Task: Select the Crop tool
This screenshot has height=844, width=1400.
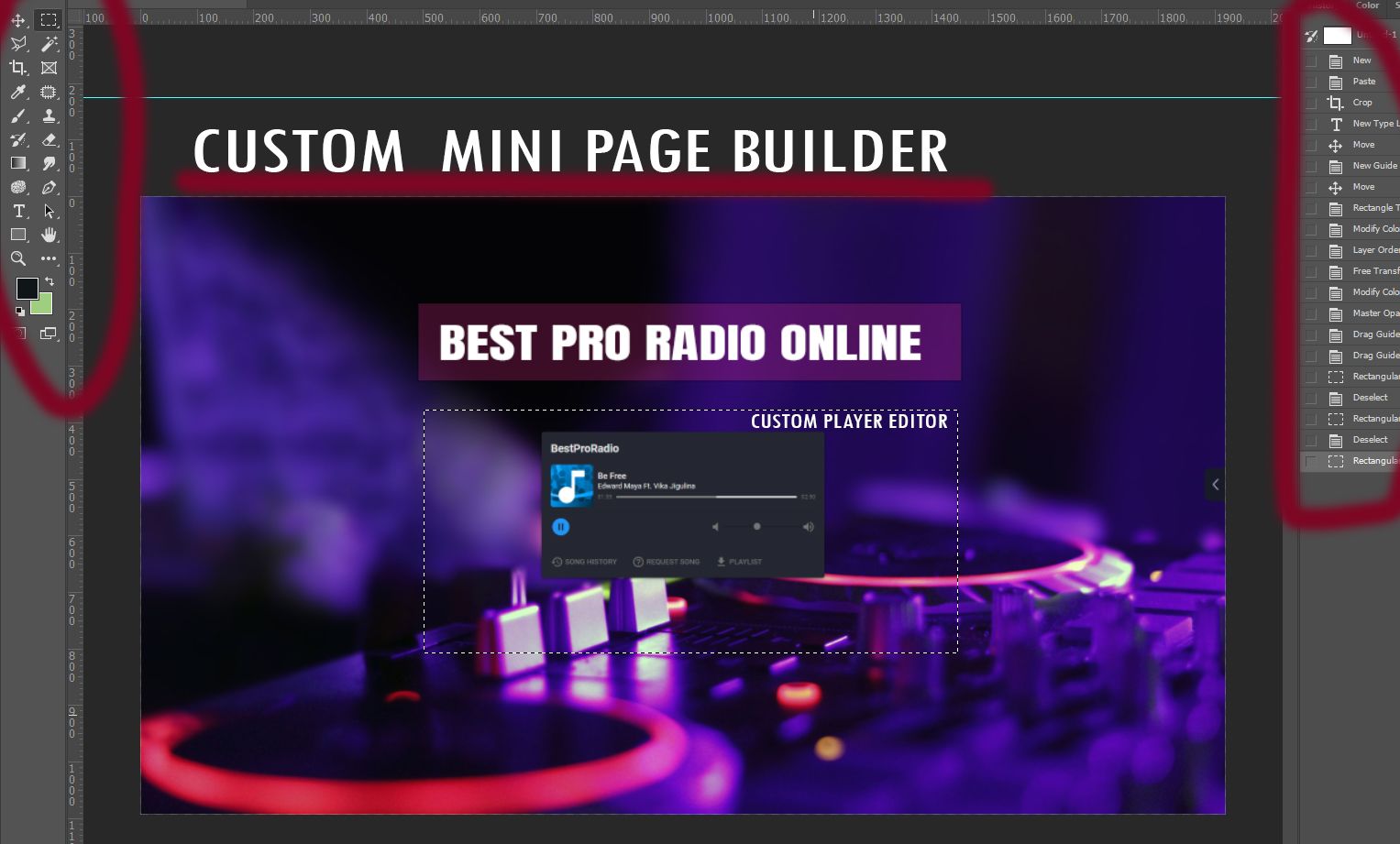Action: [x=18, y=68]
